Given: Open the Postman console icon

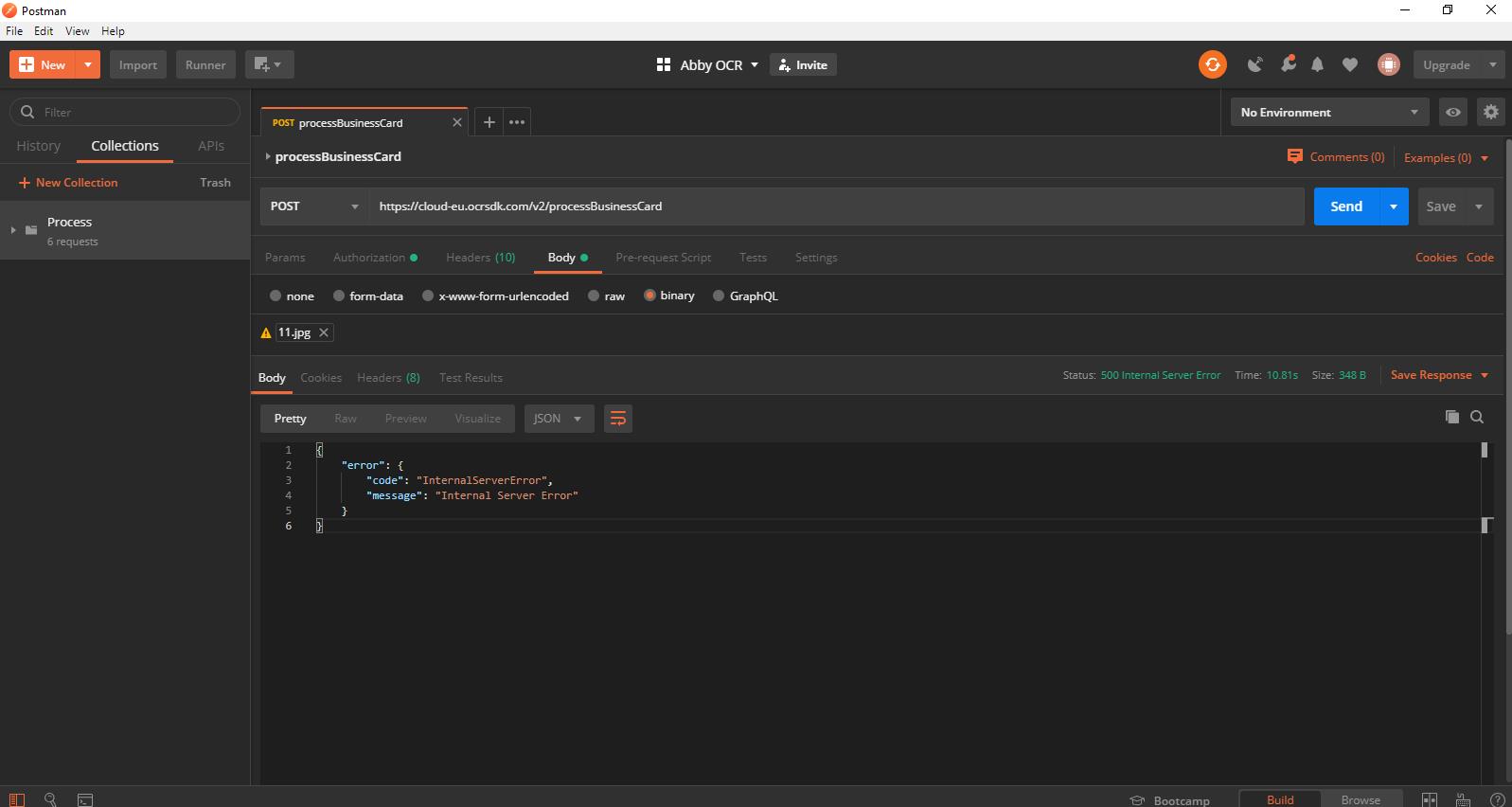Looking at the screenshot, I should pos(85,799).
